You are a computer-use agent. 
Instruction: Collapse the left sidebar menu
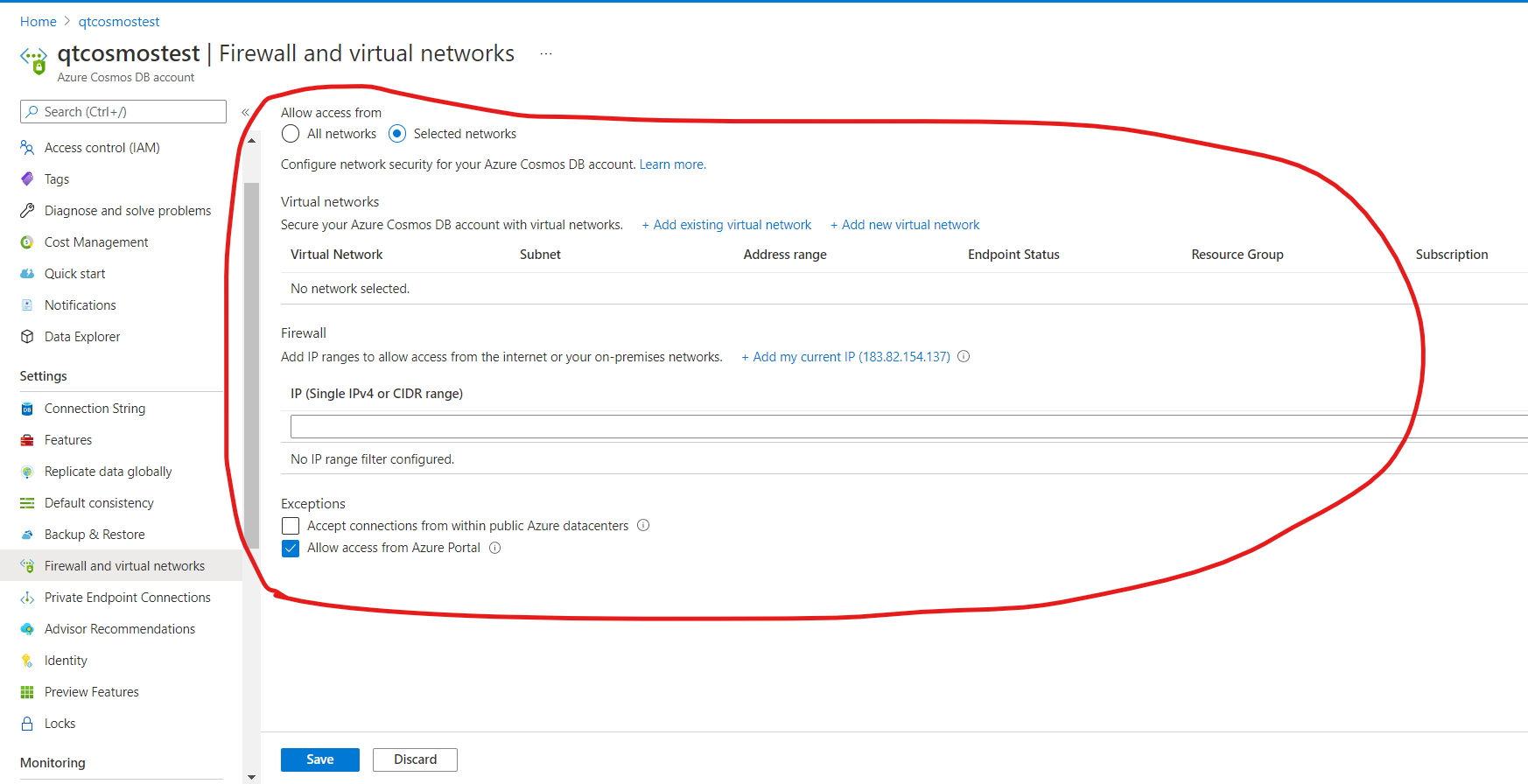coord(246,112)
